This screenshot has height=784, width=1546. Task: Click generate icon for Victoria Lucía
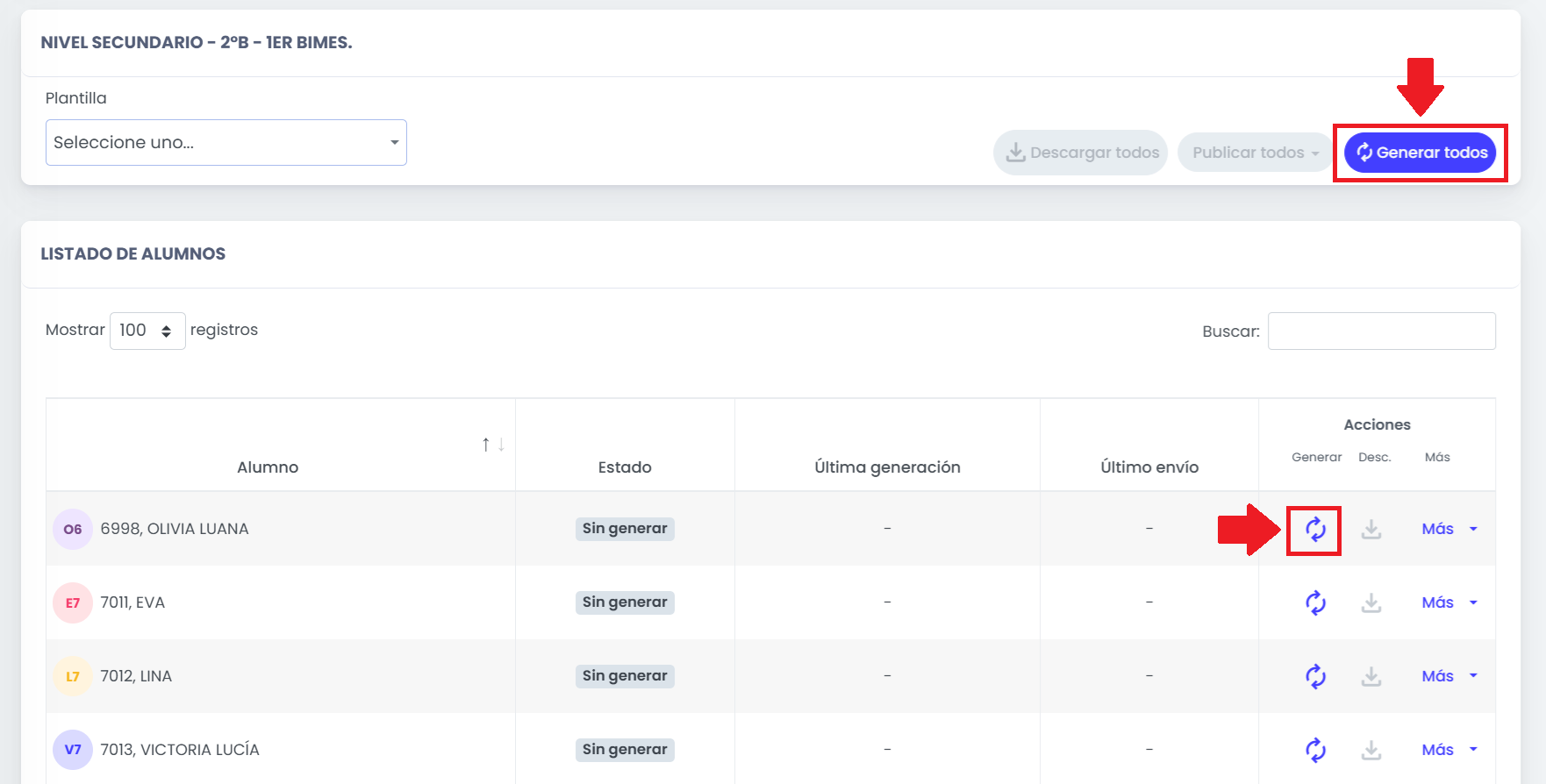[x=1315, y=750]
